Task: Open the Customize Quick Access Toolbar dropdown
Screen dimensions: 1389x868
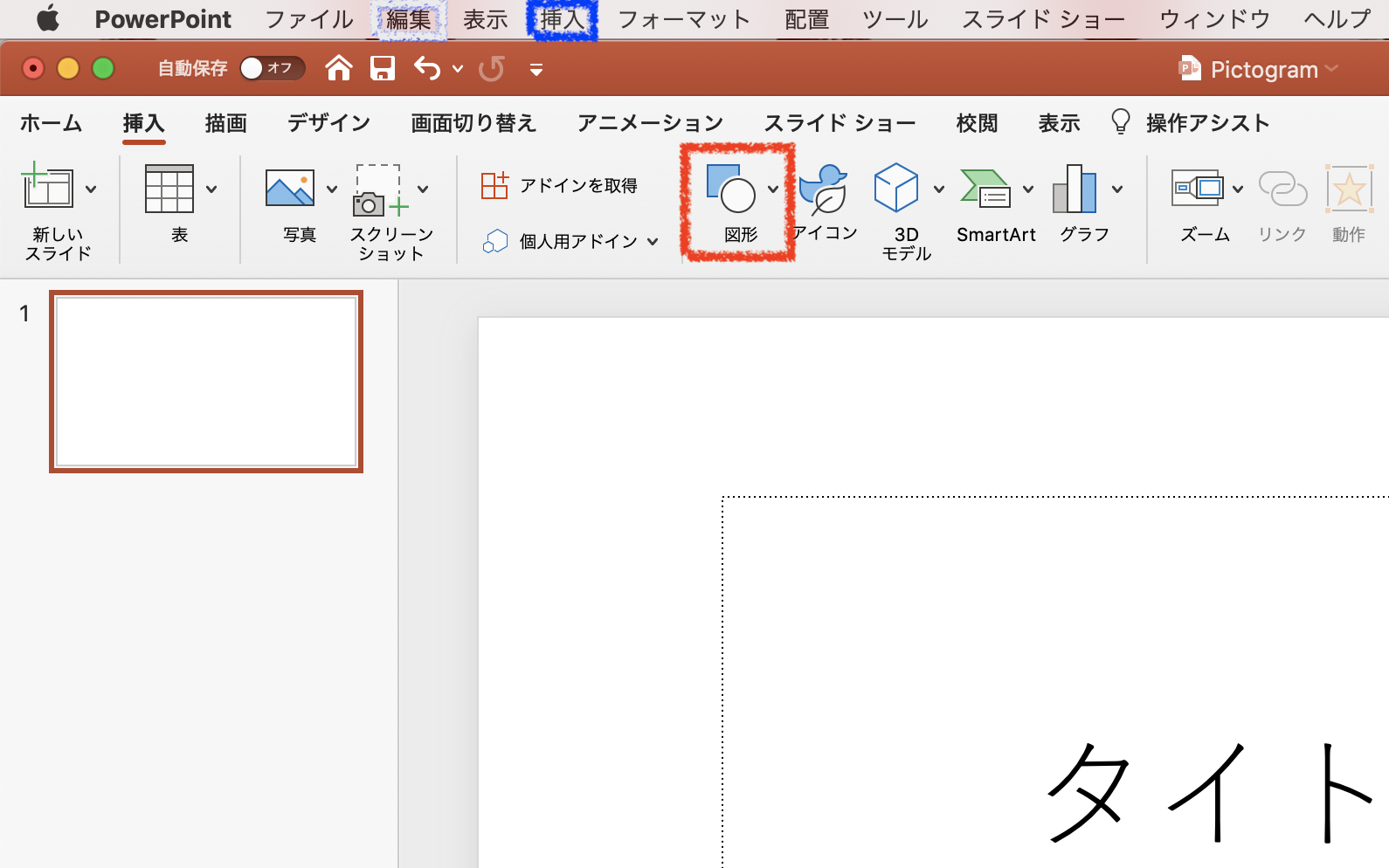Action: pos(536,70)
